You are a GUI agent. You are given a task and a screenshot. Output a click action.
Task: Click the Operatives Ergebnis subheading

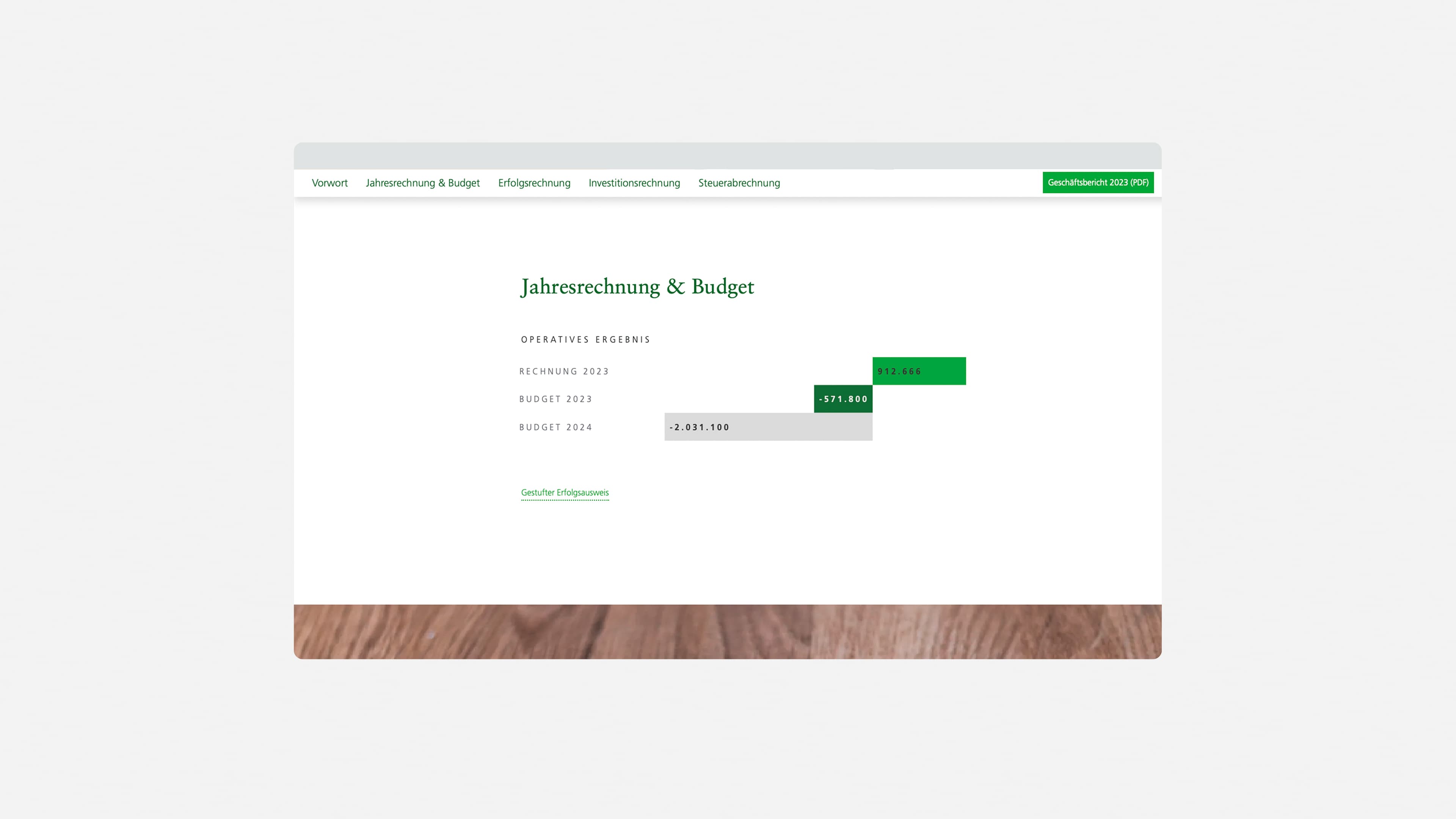pyautogui.click(x=585, y=340)
